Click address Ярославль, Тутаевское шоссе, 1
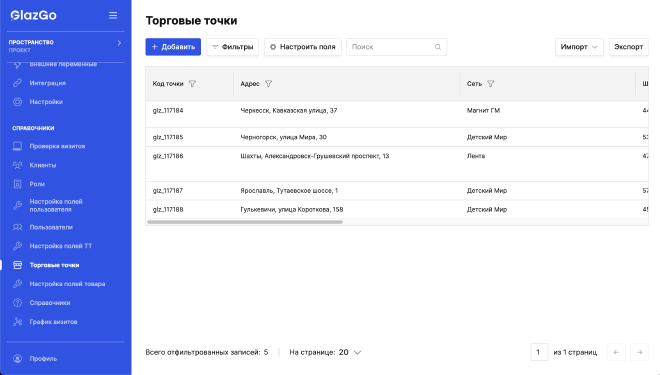Image resolution: width=660 pixels, height=375 pixels. coord(289,191)
